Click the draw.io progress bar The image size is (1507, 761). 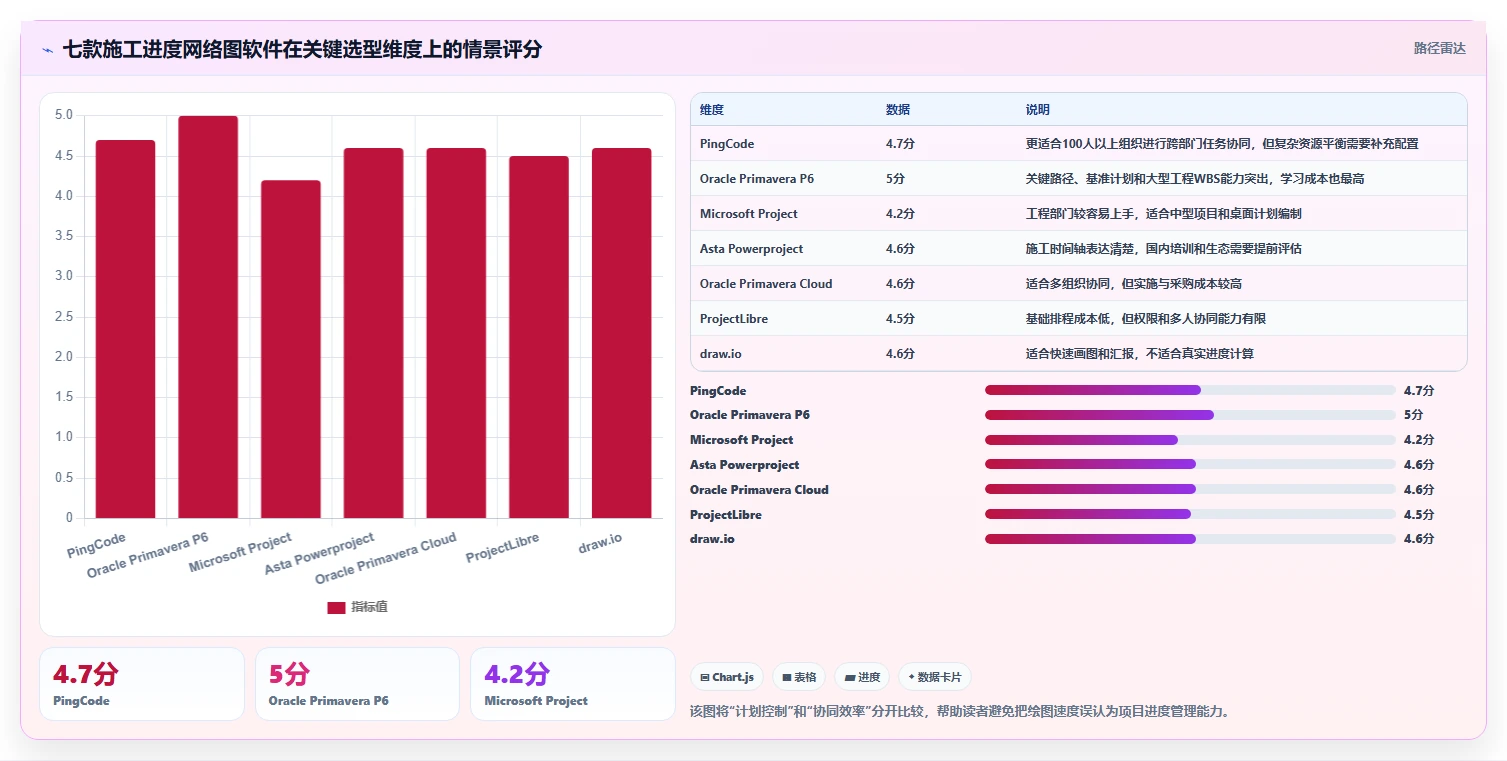click(1190, 539)
